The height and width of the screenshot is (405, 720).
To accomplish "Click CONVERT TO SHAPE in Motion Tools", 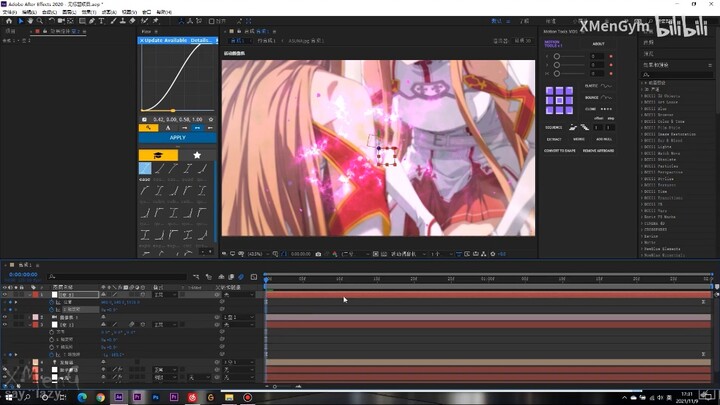I will (560, 151).
